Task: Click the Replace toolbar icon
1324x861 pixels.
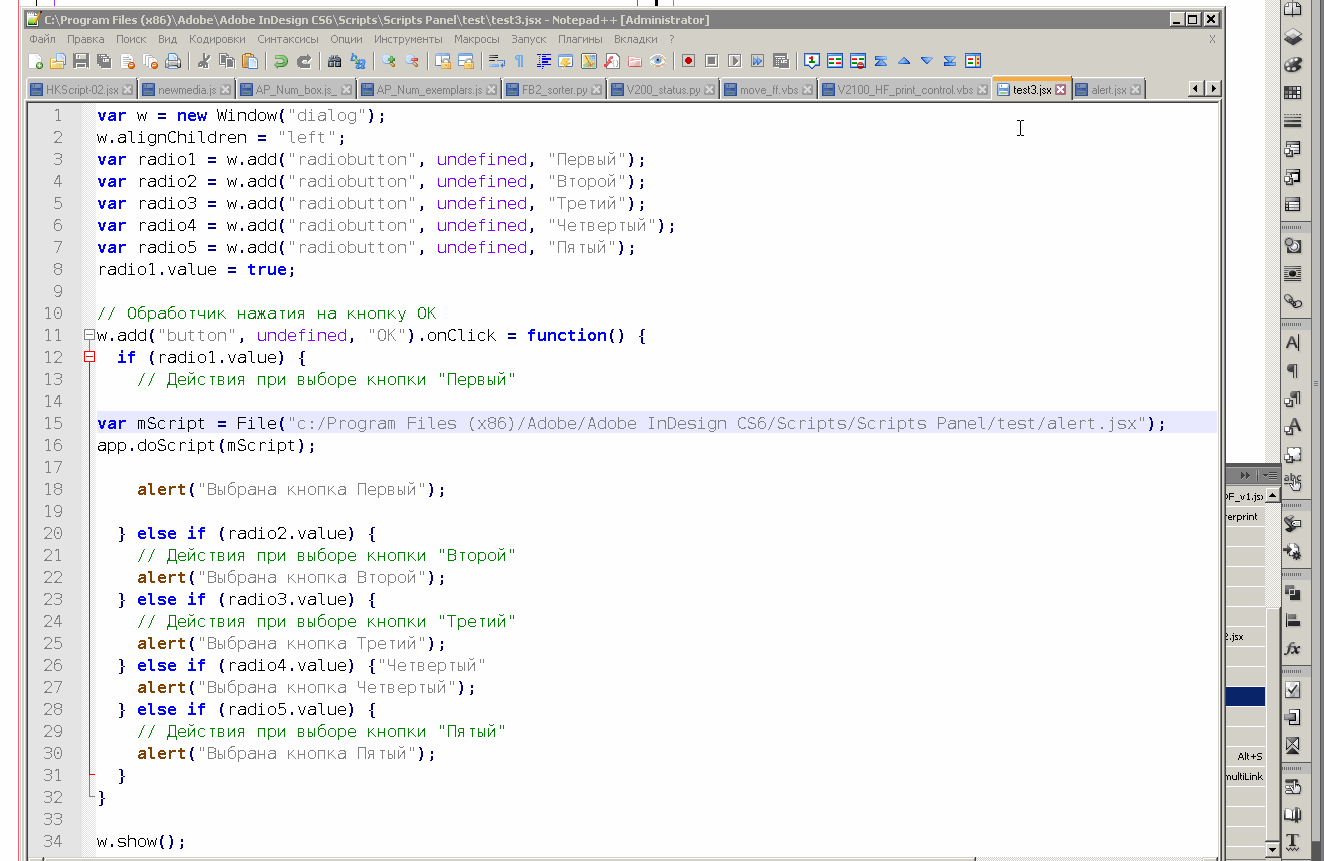Action: pyautogui.click(x=358, y=61)
